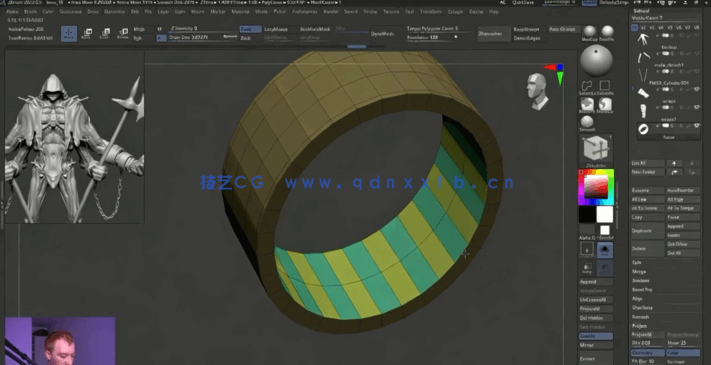Expand the Merge section
This screenshot has height=365, width=711.
point(639,272)
